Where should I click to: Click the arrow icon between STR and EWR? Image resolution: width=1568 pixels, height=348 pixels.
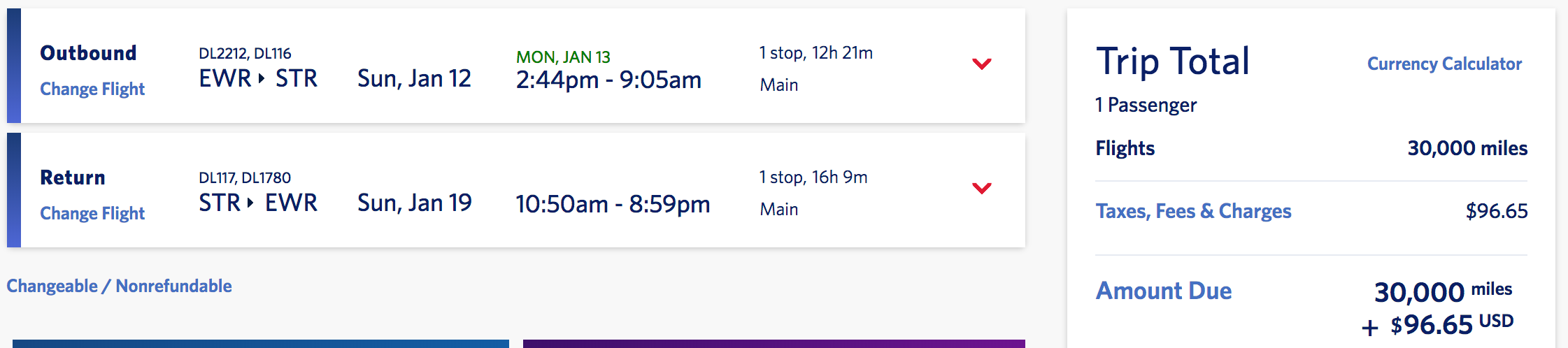coord(250,203)
